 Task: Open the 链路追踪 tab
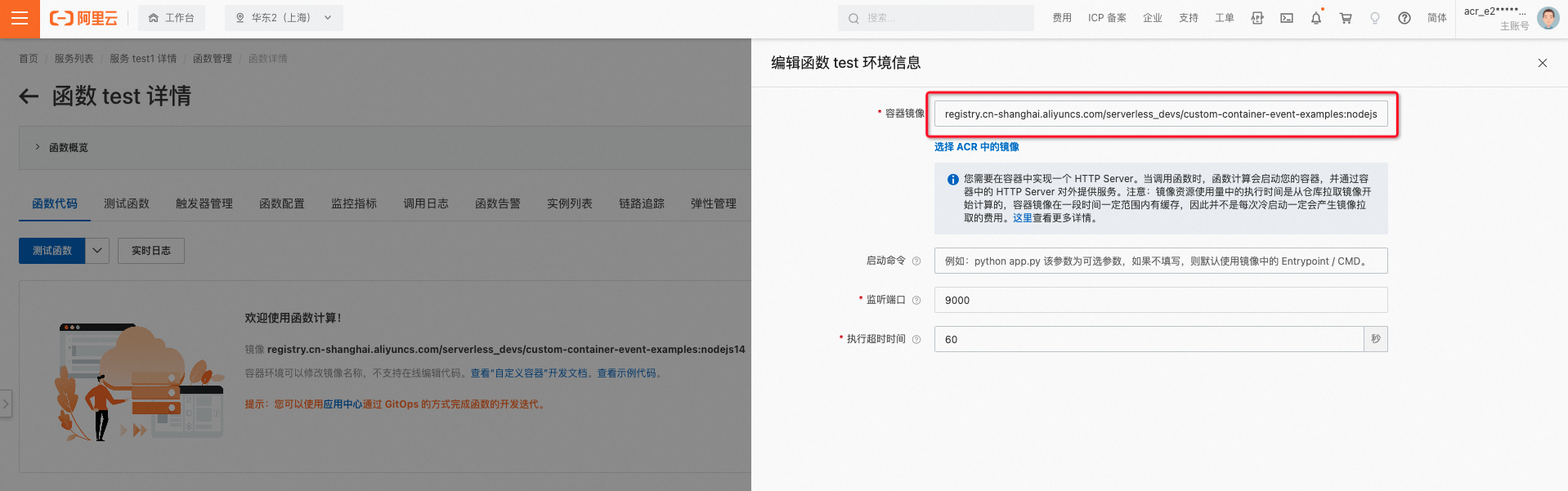click(642, 203)
